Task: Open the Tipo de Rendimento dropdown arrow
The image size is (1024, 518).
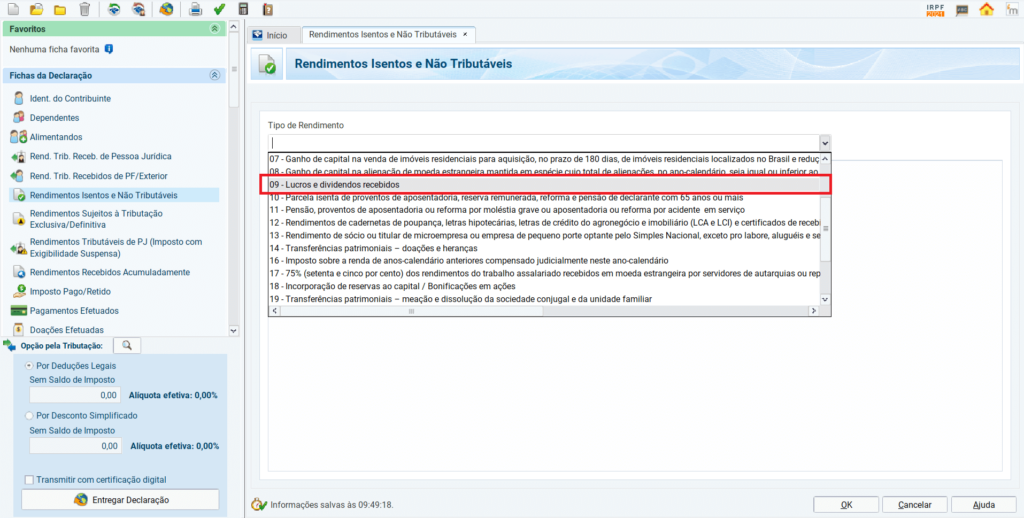Action: coord(825,142)
